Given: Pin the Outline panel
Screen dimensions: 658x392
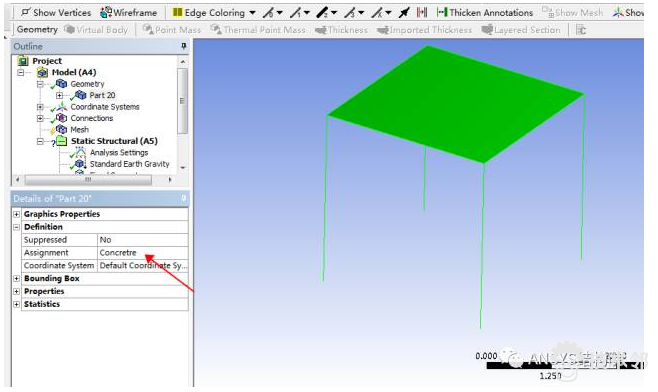Looking at the screenshot, I should pos(184,46).
